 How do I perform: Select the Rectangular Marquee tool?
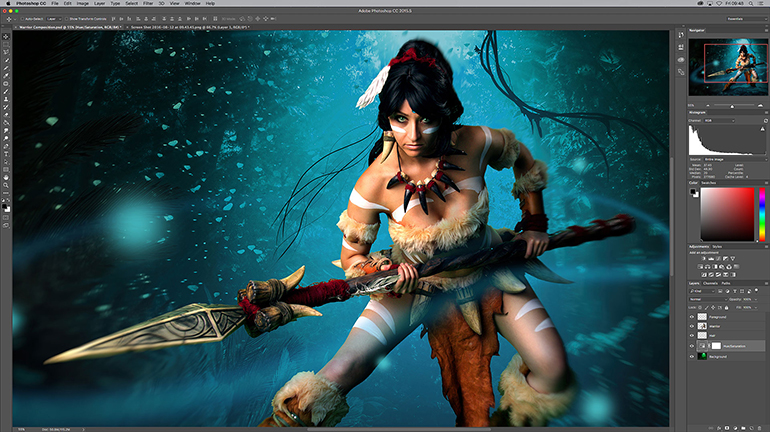click(6, 45)
